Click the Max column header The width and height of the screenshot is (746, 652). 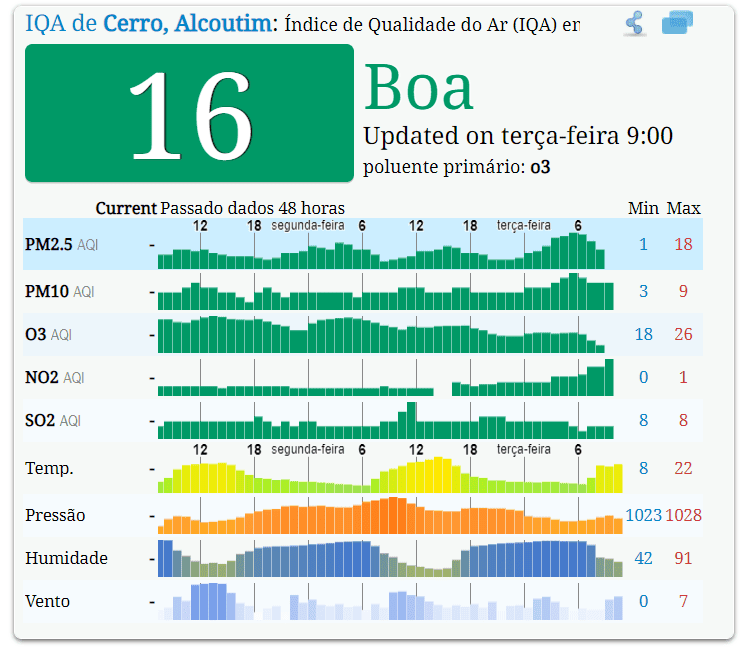point(684,208)
